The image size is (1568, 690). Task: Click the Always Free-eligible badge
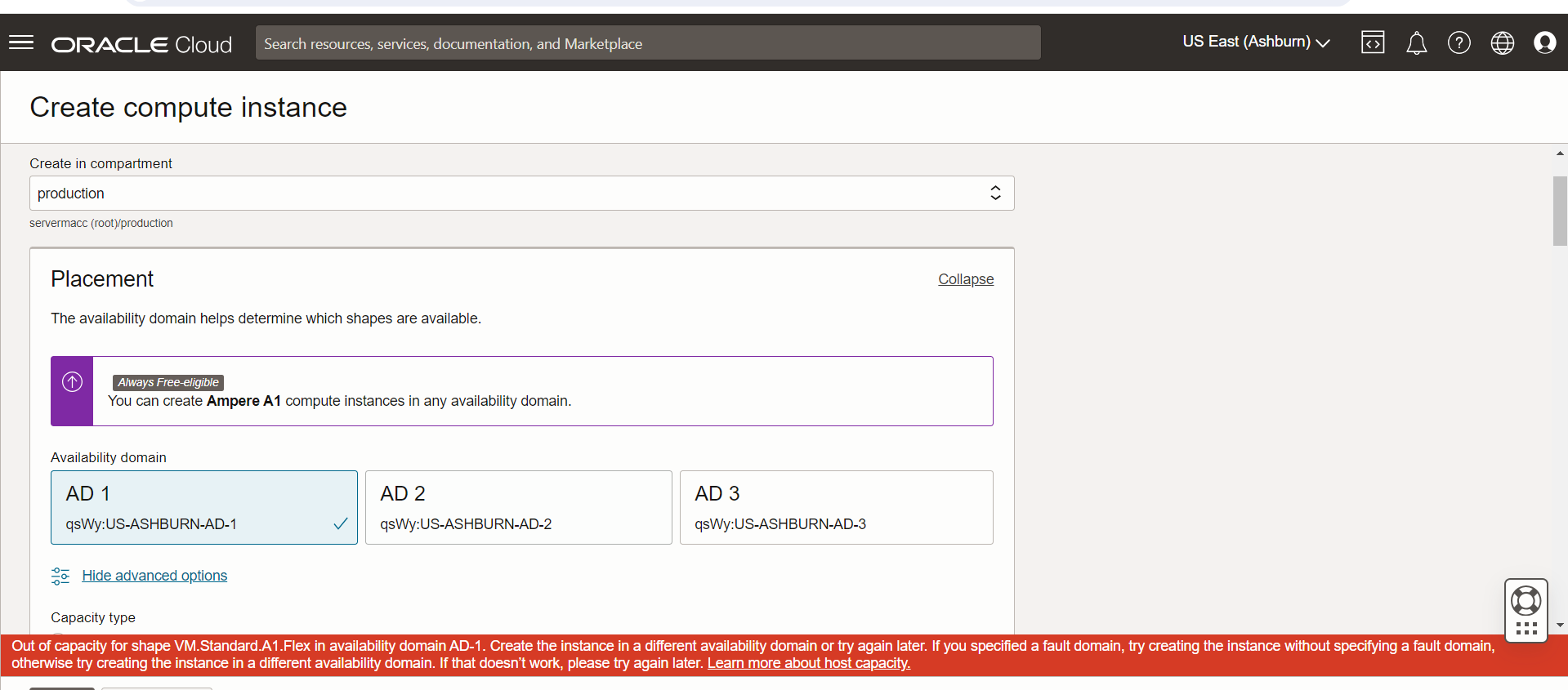(168, 382)
